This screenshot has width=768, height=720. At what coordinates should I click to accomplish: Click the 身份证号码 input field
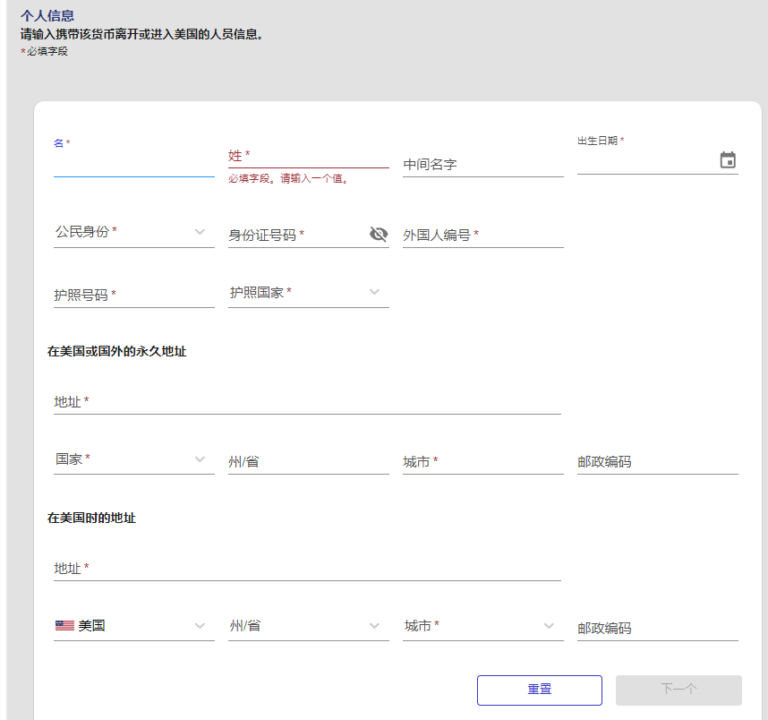[x=298, y=235]
